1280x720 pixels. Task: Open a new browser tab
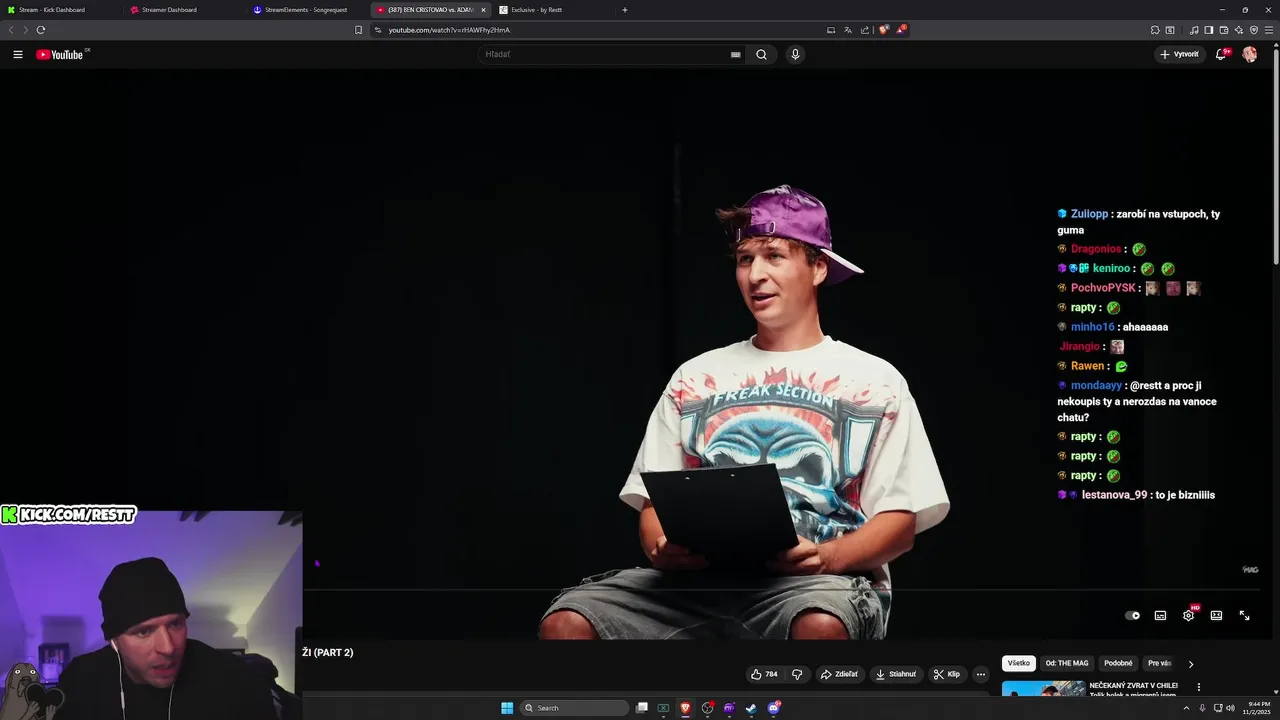[x=625, y=10]
